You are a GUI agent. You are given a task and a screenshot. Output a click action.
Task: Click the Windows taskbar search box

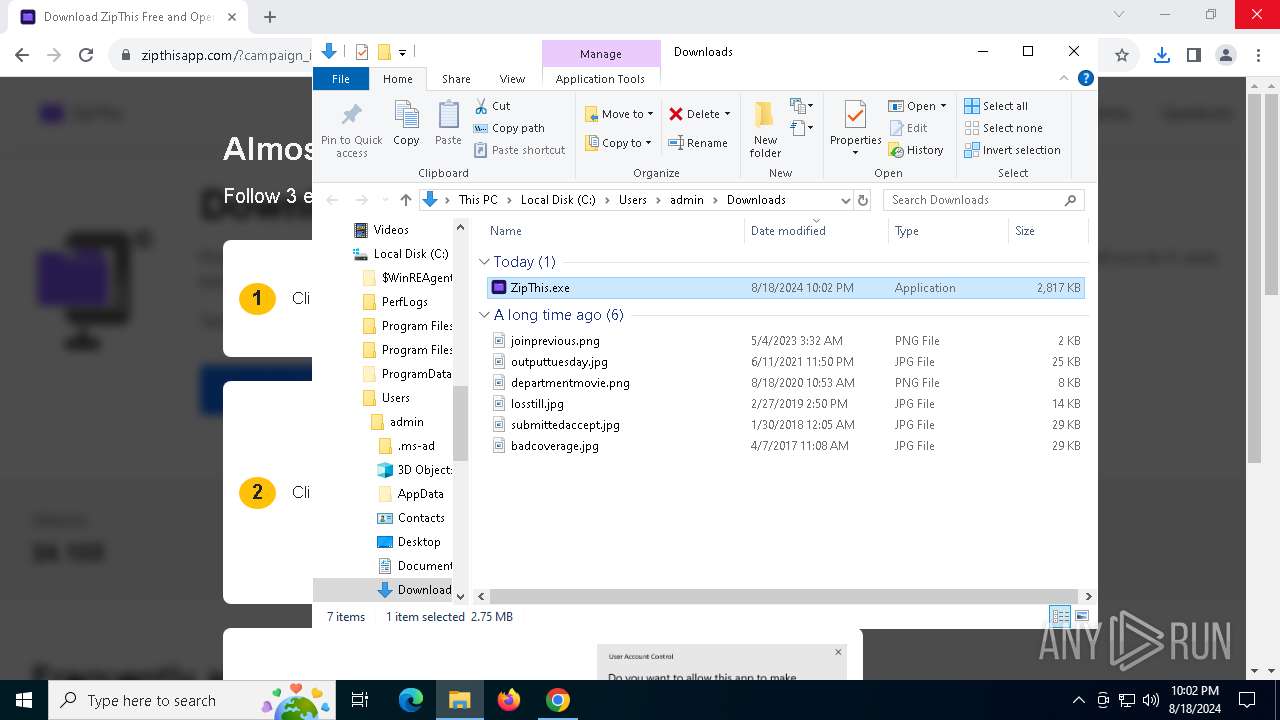click(190, 700)
